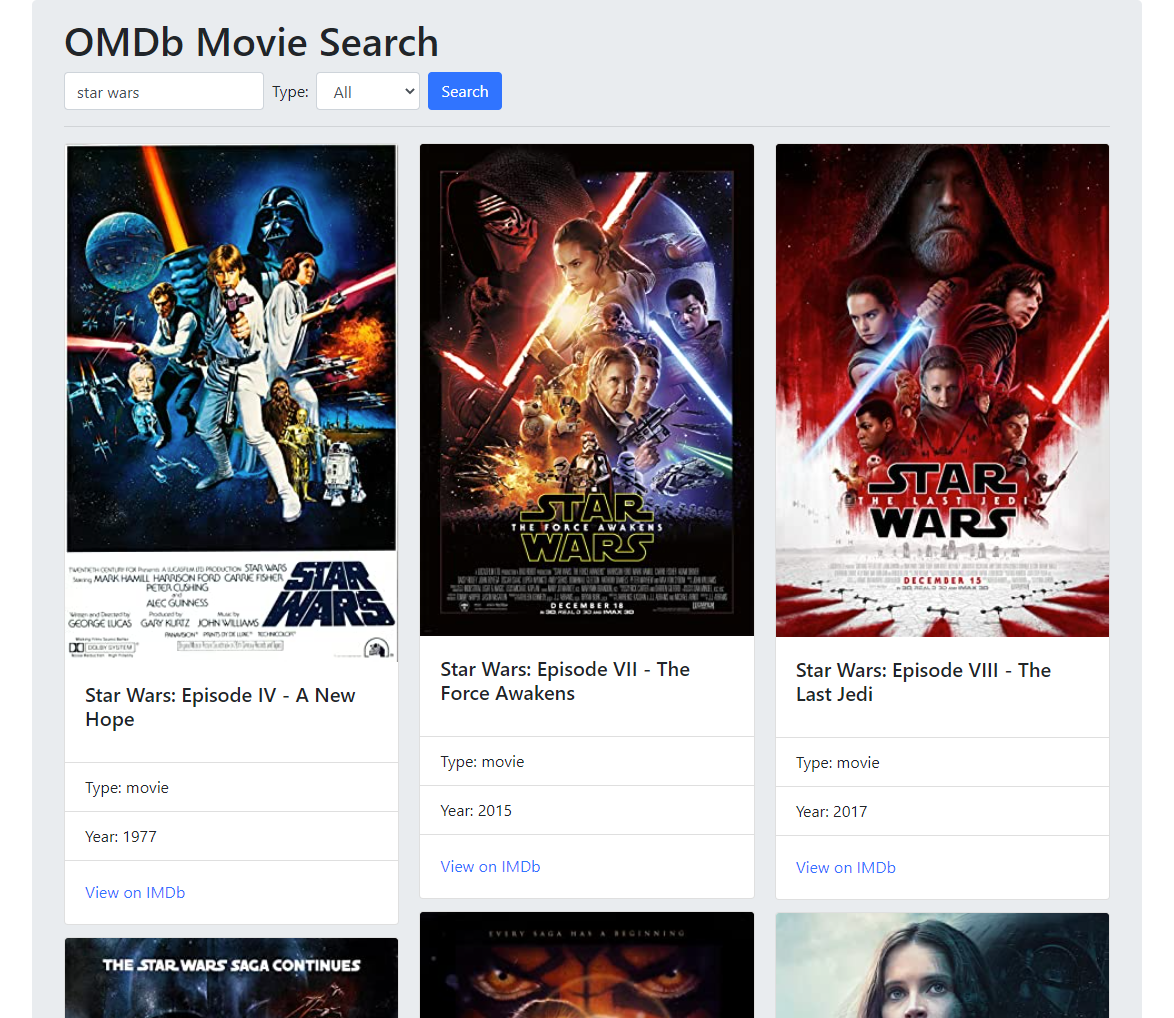Screen dimensions: 1174x1018
Task: Open View on IMDb link for 1977 movie
Action: pos(135,892)
